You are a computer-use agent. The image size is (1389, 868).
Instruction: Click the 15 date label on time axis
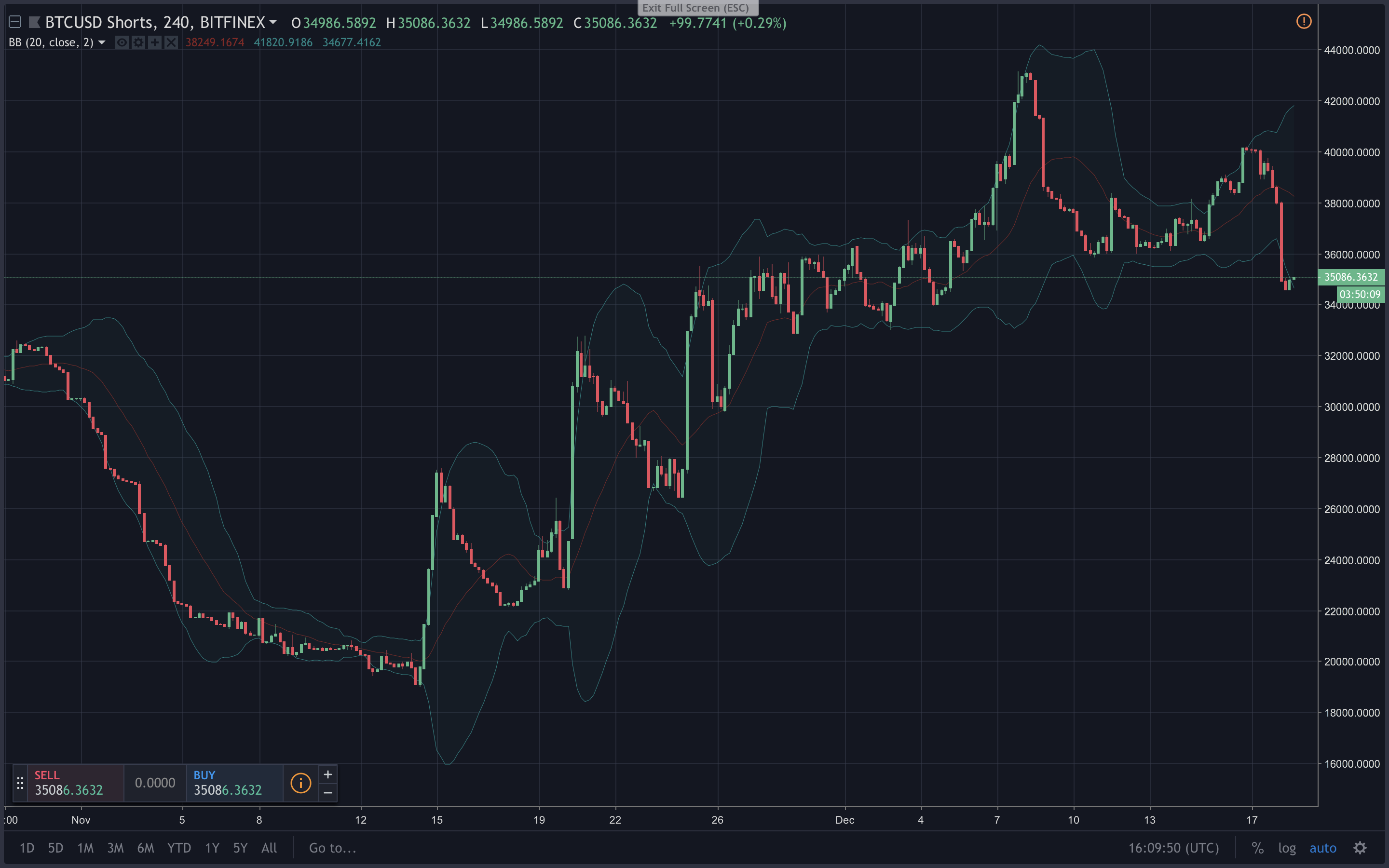[x=437, y=820]
